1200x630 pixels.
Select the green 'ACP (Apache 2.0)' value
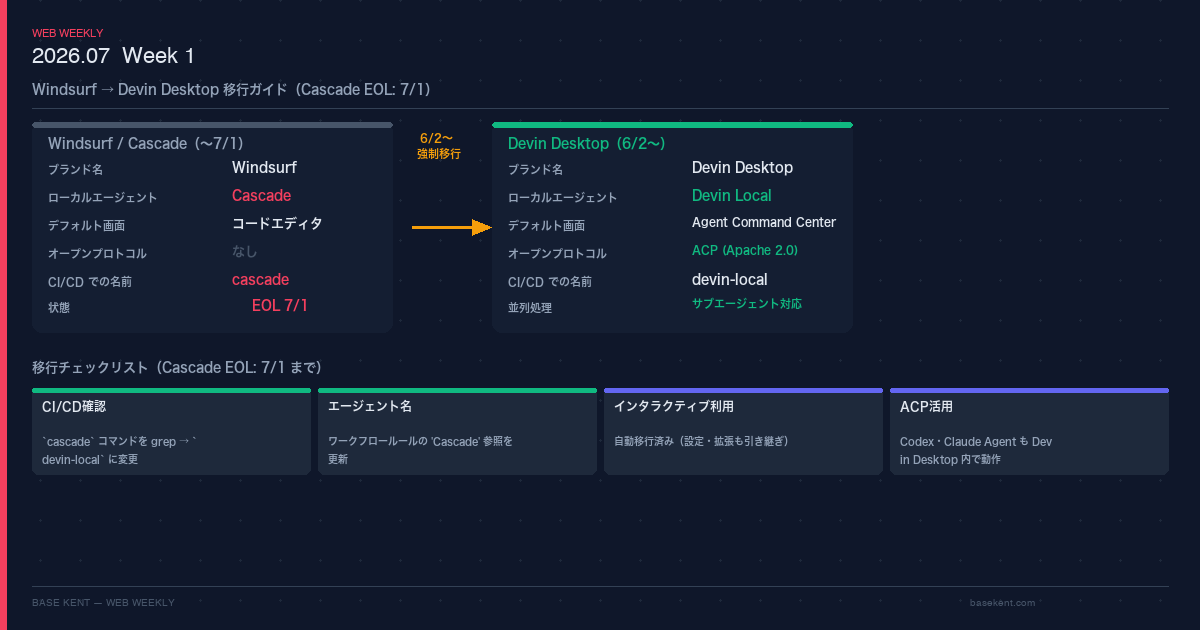click(x=745, y=250)
